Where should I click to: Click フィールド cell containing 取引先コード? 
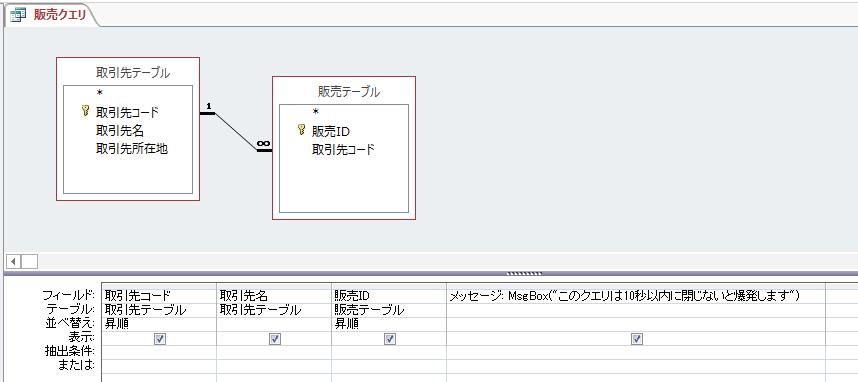(159, 296)
